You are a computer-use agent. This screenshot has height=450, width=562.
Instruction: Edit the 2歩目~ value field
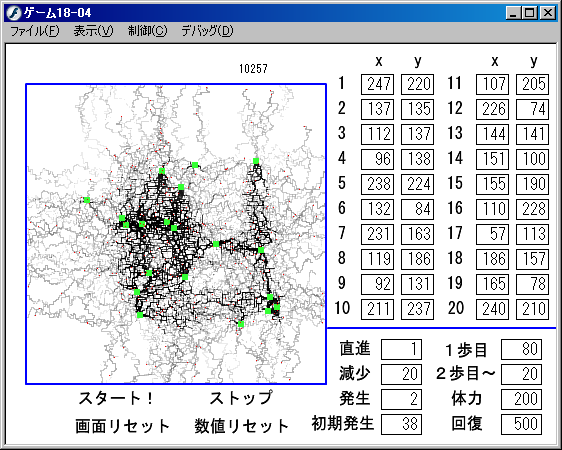click(x=521, y=374)
